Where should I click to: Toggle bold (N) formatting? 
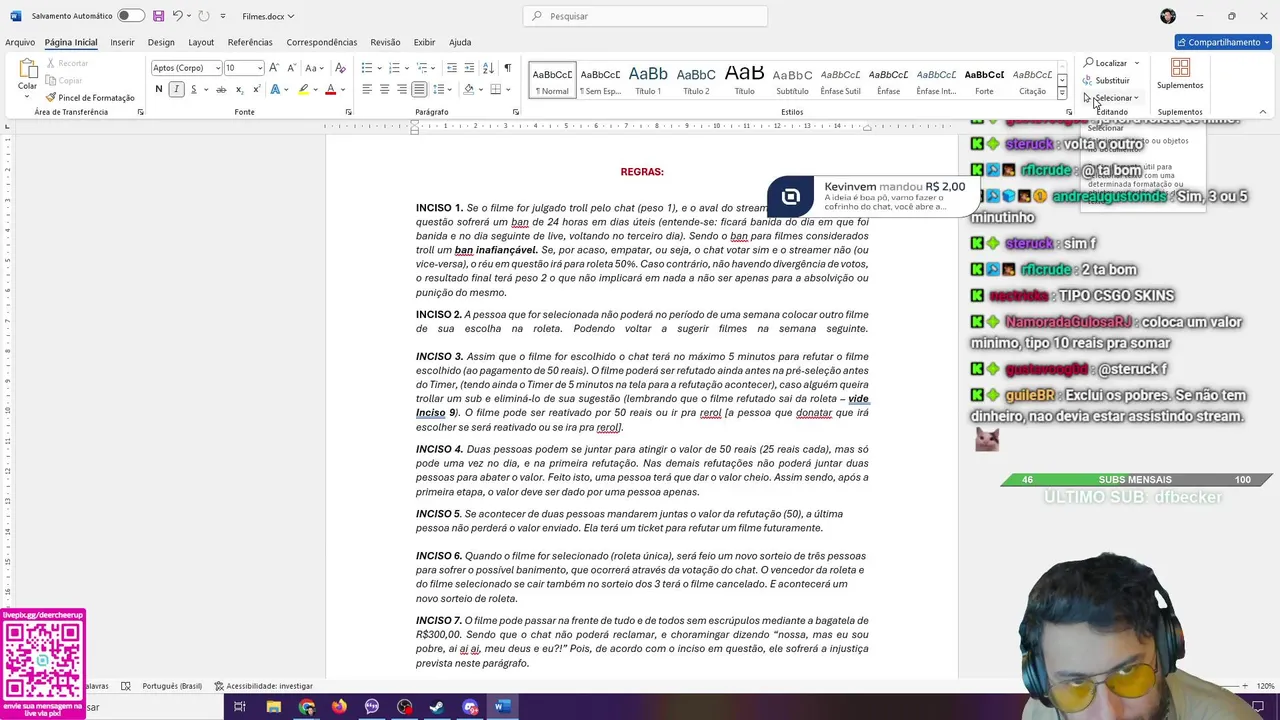(x=158, y=90)
